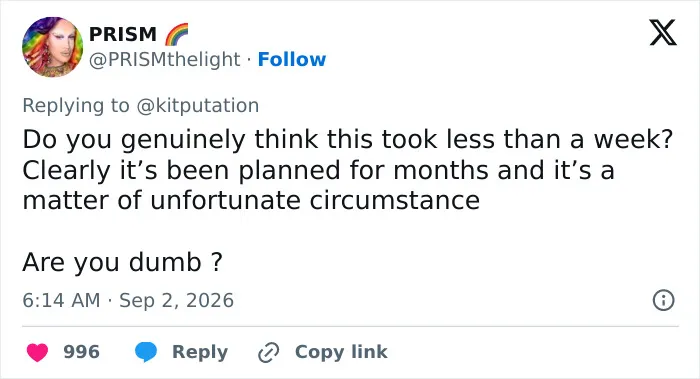Click the blue reply speech bubble icon
Viewport: 700px width, 379px height.
tap(146, 352)
